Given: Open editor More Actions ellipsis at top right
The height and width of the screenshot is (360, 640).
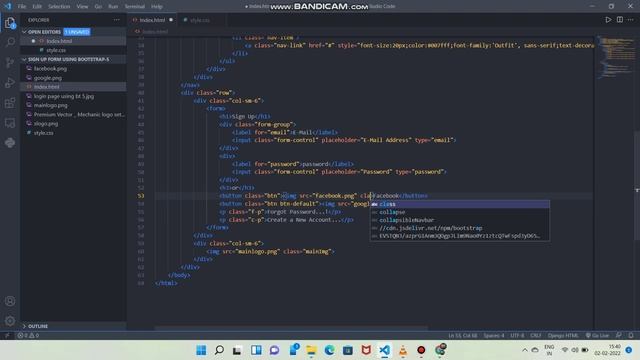Looking at the screenshot, I should 630,20.
